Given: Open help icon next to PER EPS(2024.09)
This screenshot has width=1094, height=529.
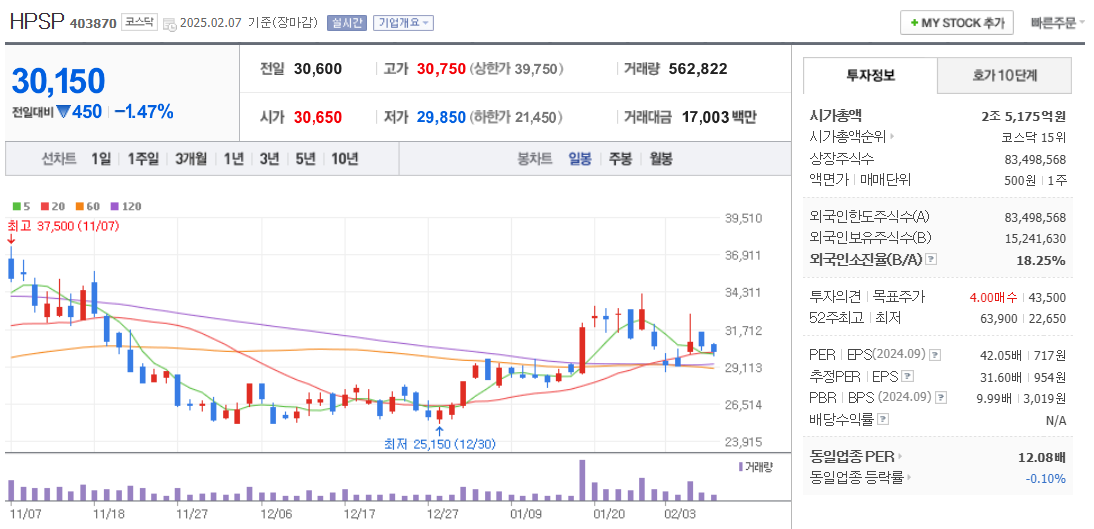Looking at the screenshot, I should (x=935, y=355).
